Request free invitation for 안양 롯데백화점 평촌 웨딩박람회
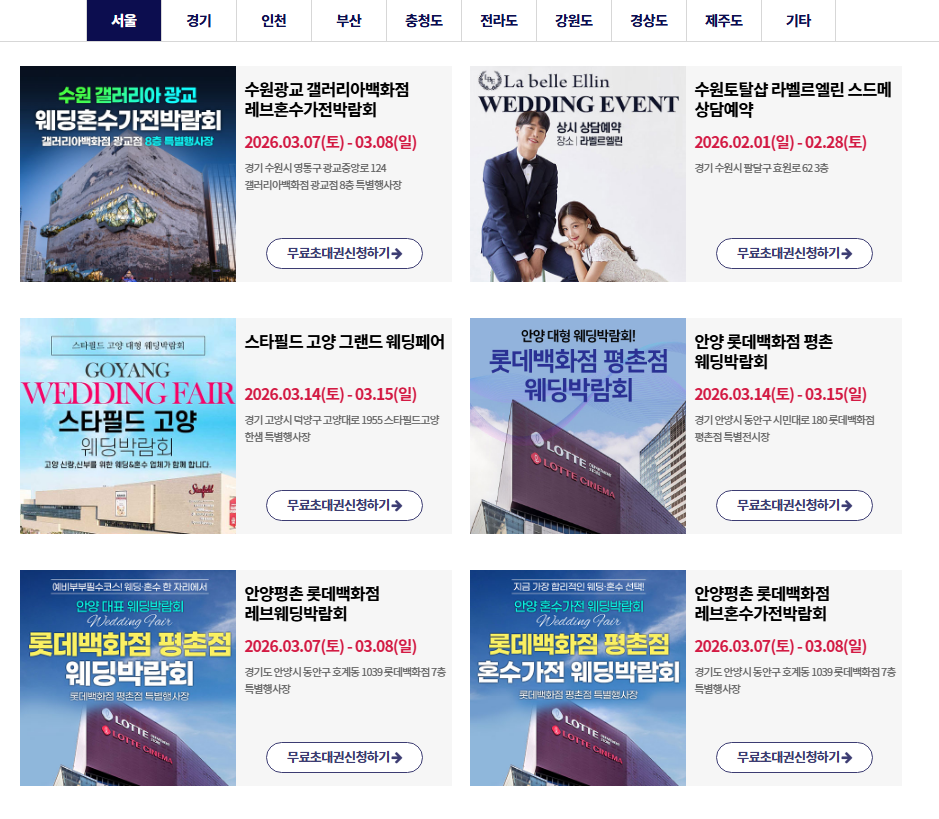 tap(794, 505)
